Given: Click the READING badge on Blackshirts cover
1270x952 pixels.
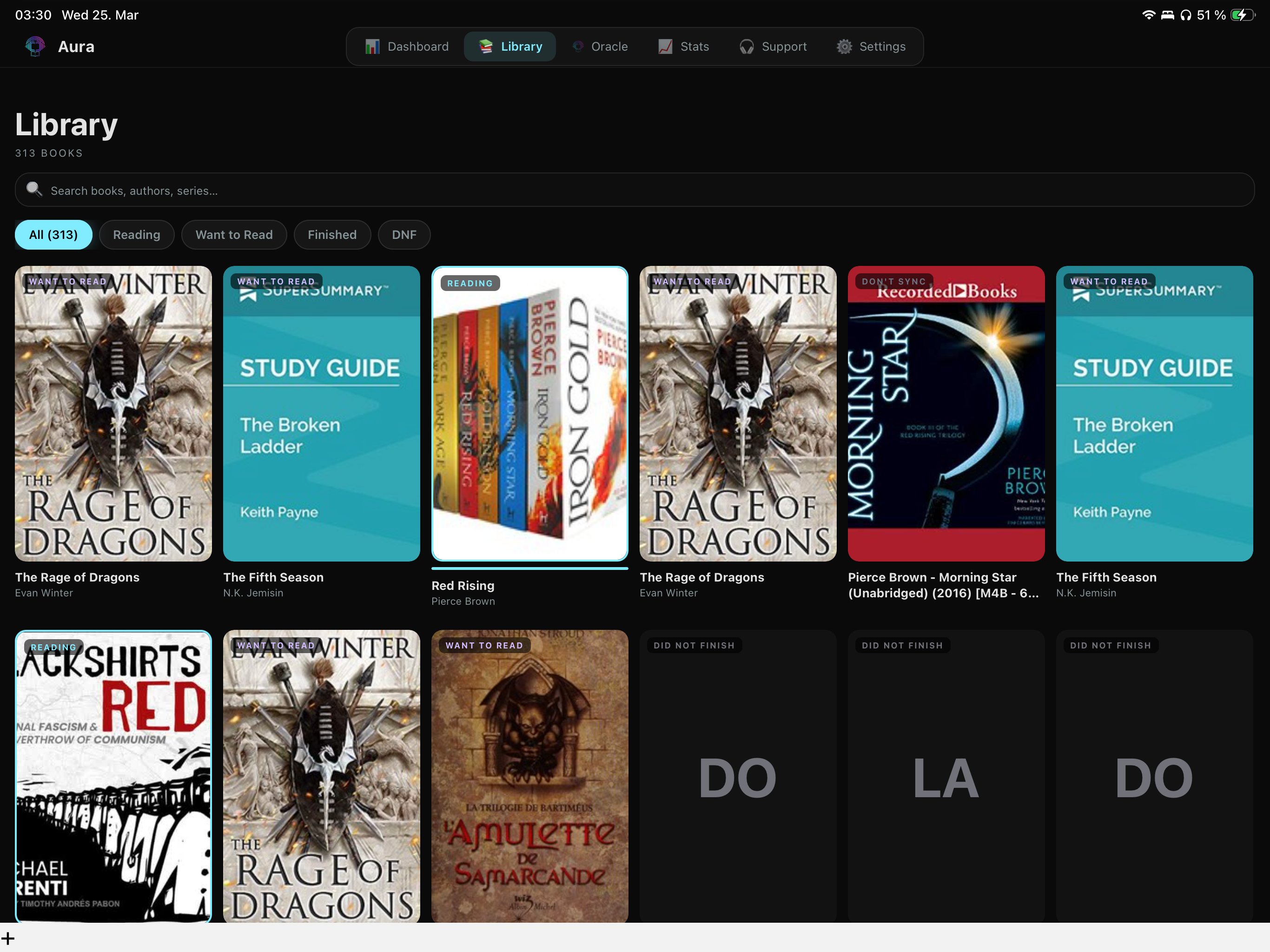Looking at the screenshot, I should (x=53, y=647).
